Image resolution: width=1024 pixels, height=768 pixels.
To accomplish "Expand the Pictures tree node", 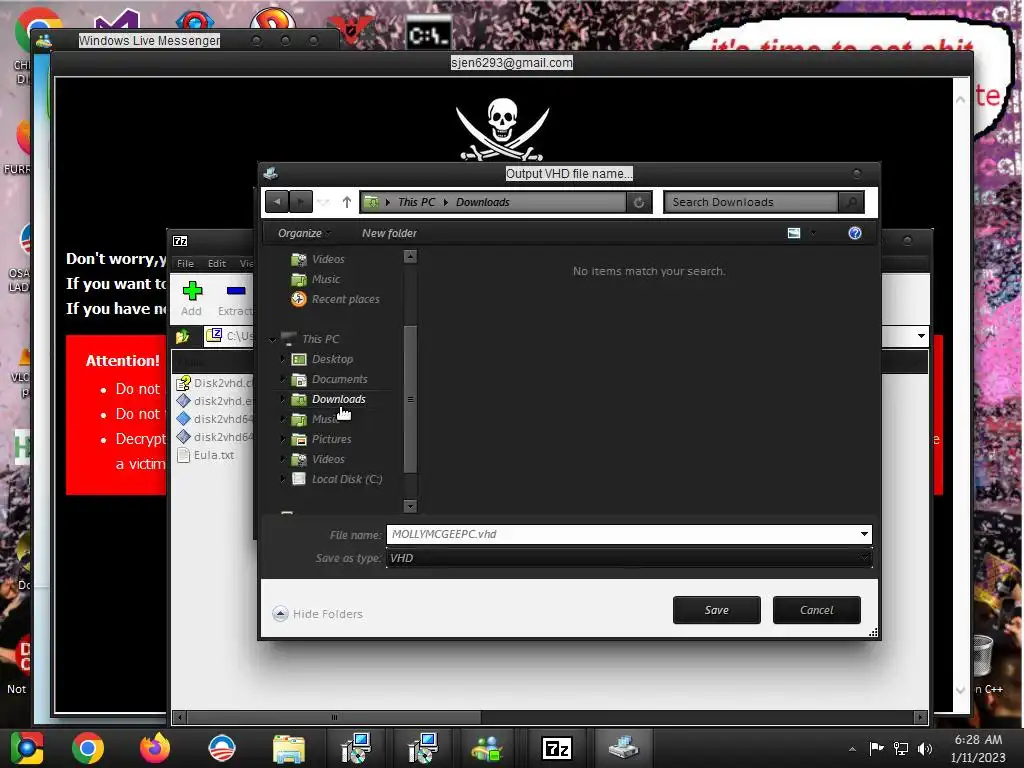I will (282, 440).
